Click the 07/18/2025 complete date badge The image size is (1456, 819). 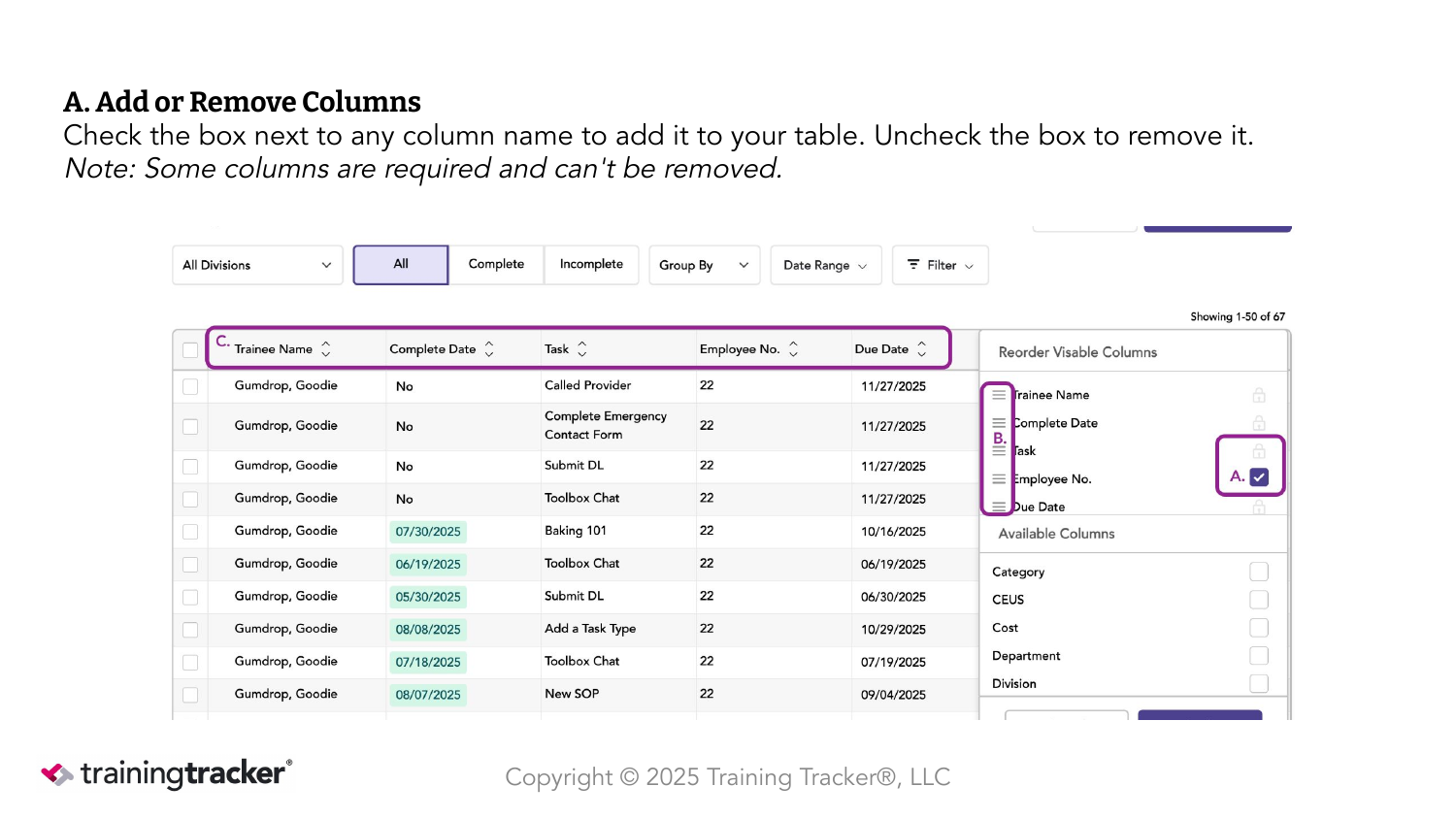(428, 663)
